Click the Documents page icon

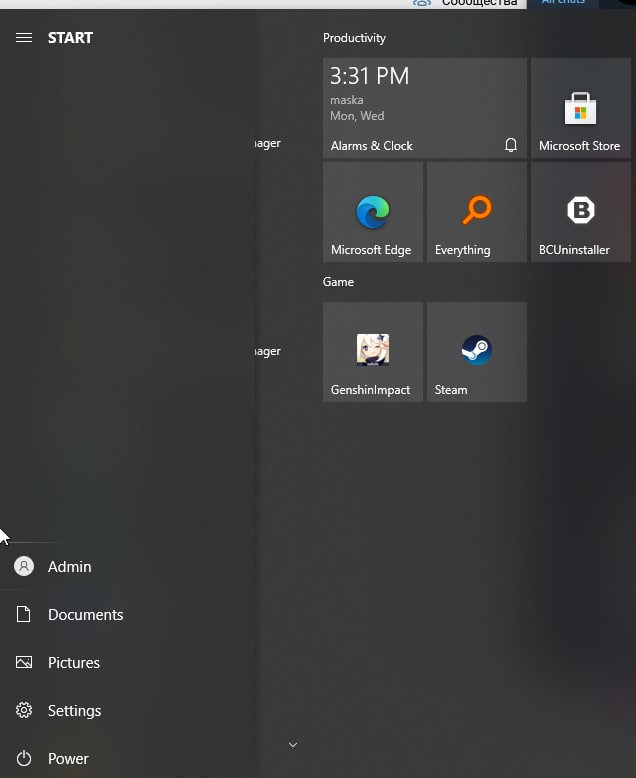[x=24, y=614]
